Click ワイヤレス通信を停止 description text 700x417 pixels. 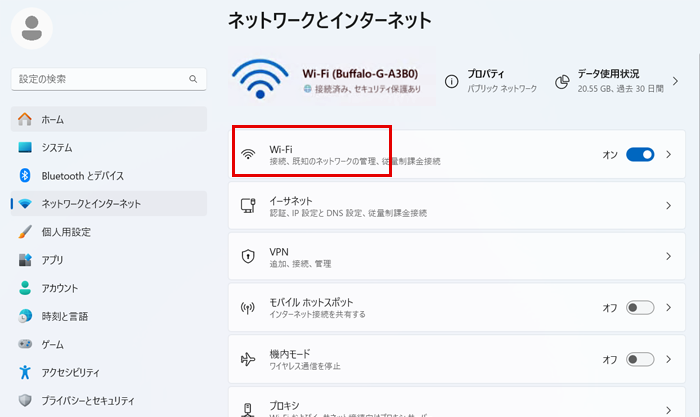point(305,366)
